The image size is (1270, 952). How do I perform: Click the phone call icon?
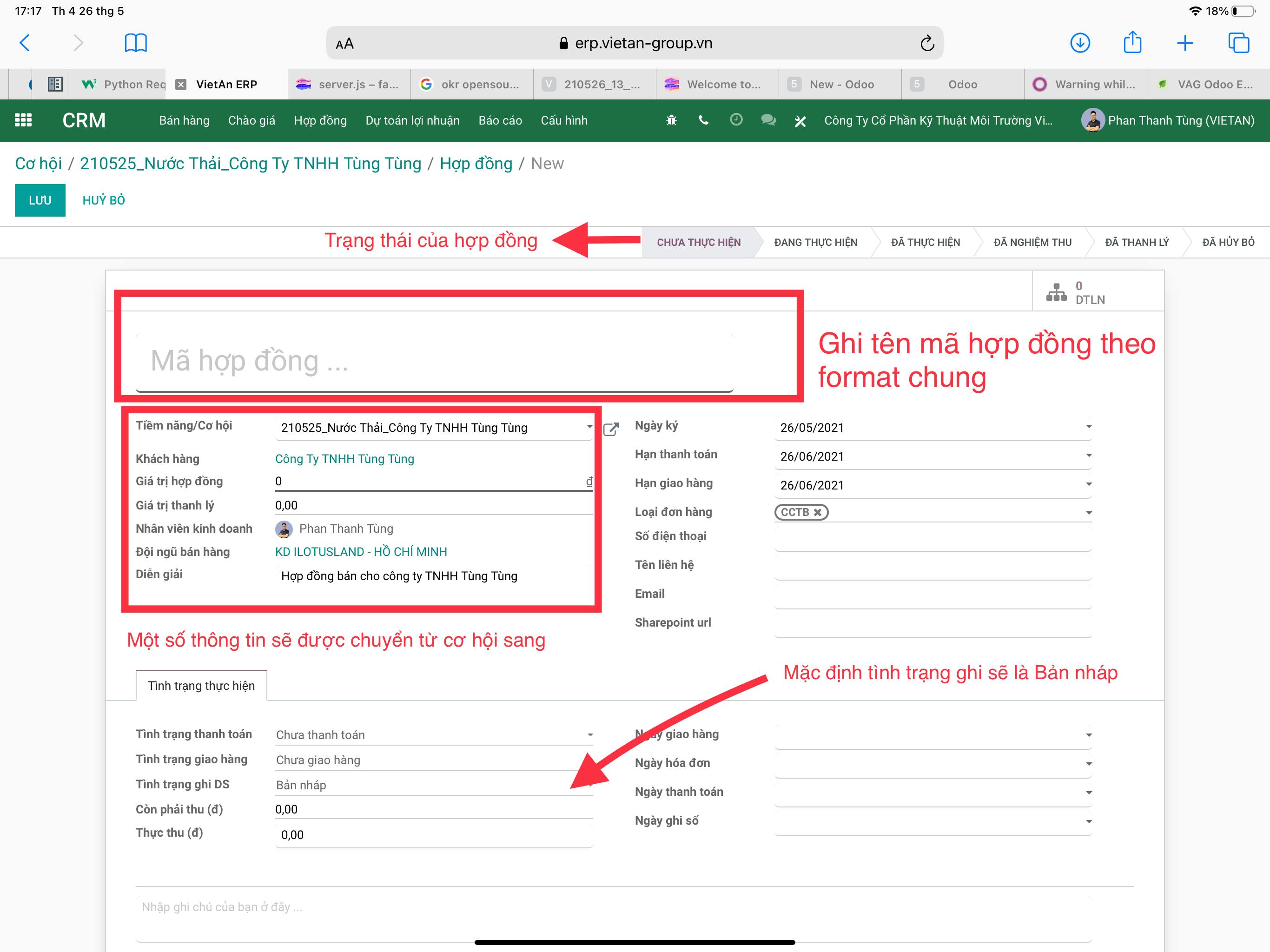(703, 120)
